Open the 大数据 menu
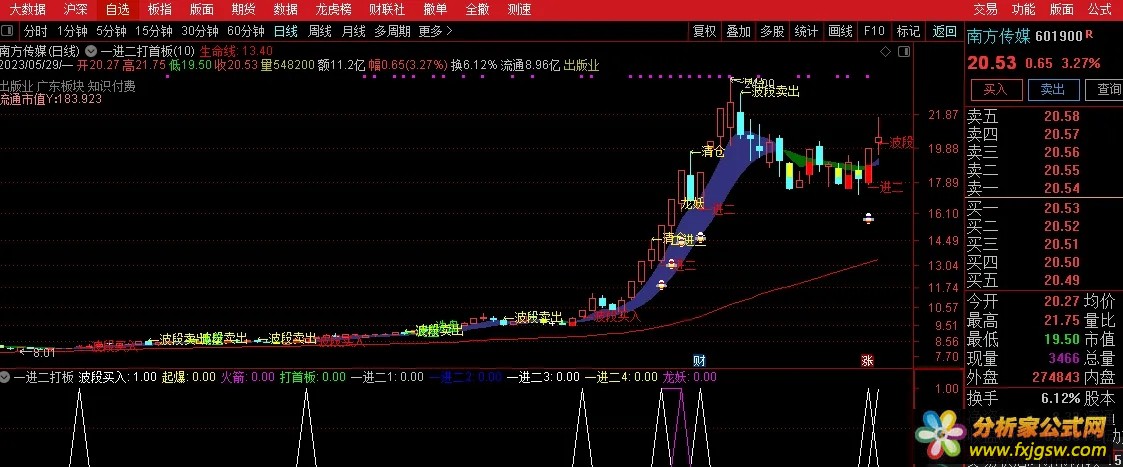 click(x=27, y=9)
